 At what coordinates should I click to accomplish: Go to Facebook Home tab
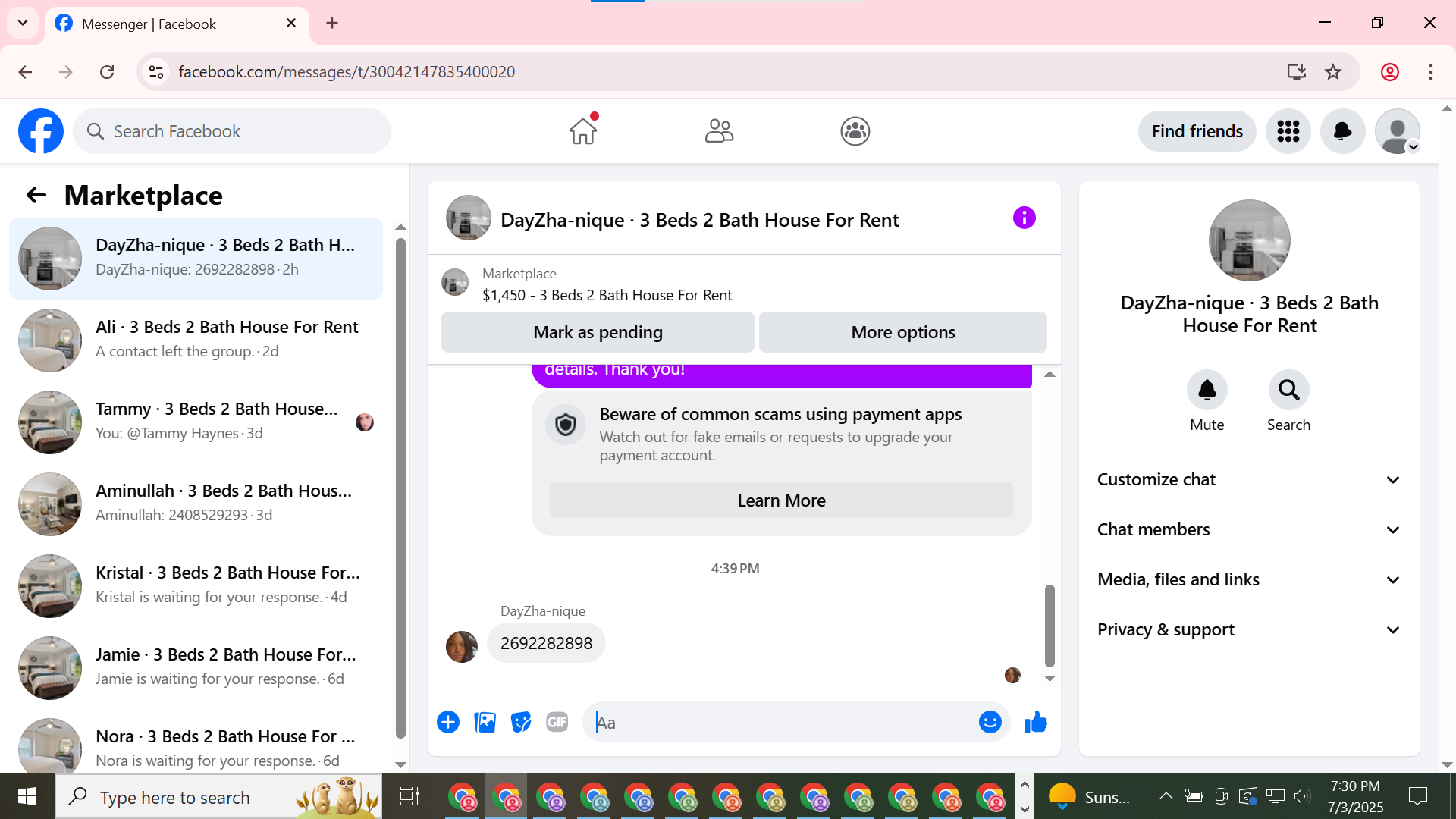[x=583, y=131]
